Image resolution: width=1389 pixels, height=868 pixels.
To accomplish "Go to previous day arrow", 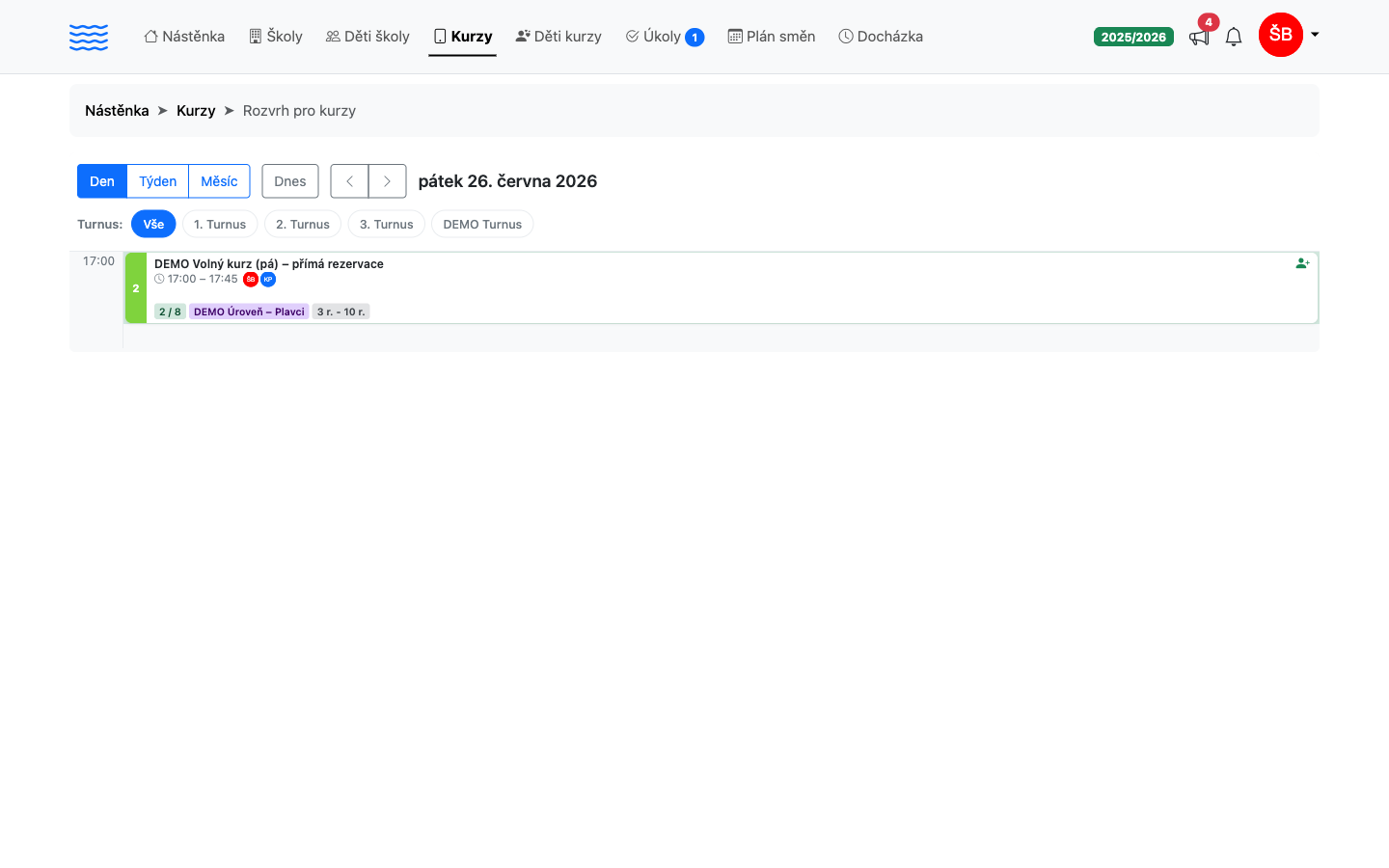I will click(349, 181).
